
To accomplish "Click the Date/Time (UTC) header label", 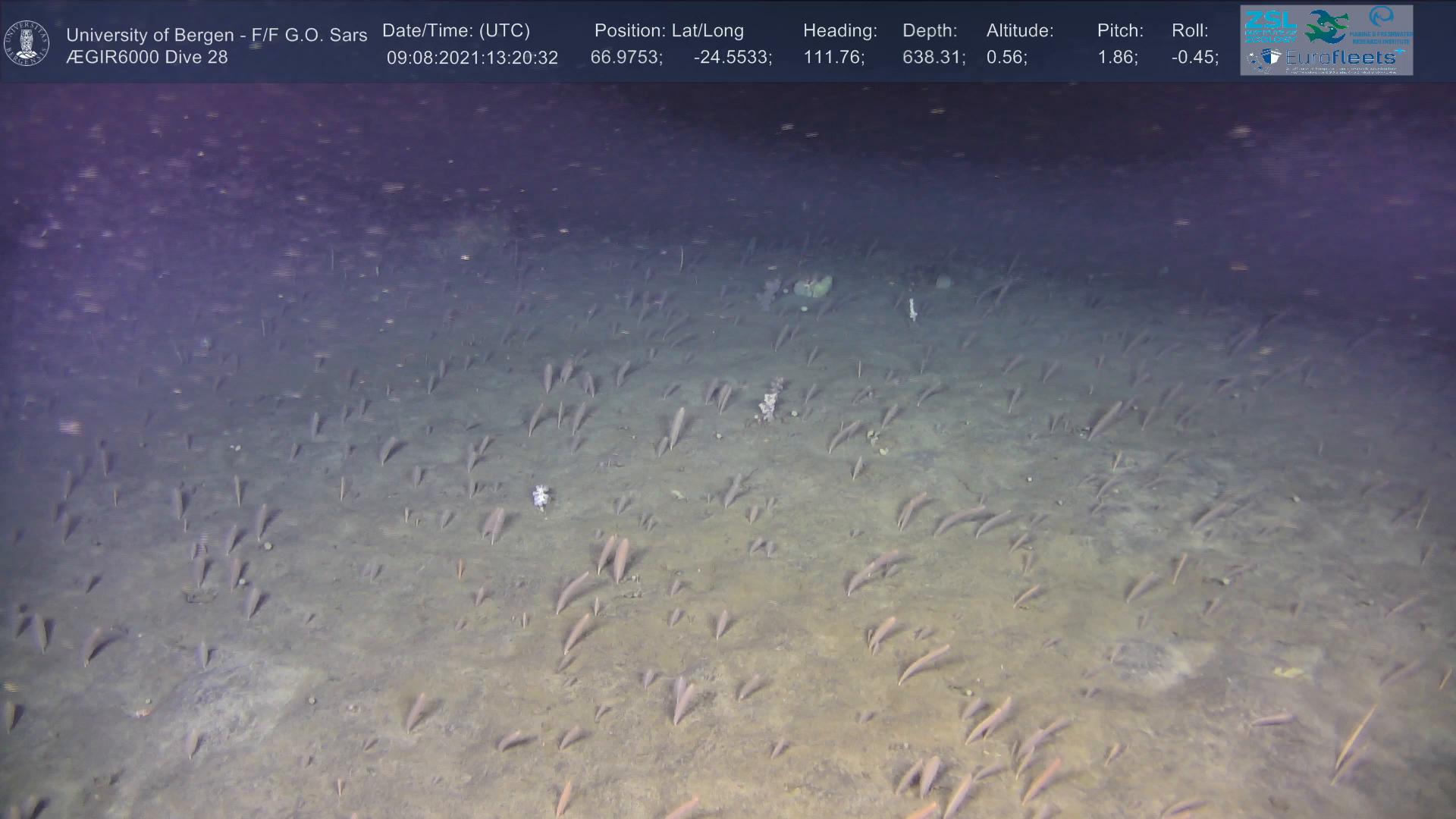I will click(456, 31).
